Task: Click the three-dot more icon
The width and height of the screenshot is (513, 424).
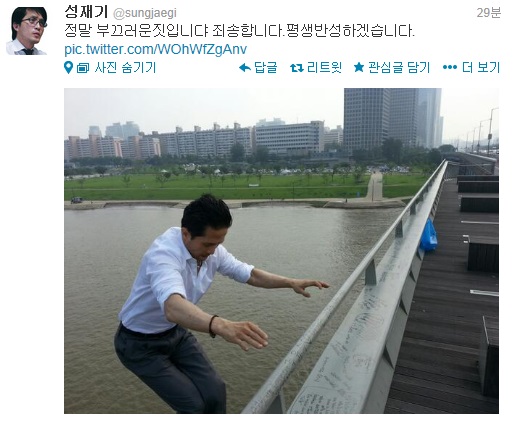Action: pyautogui.click(x=450, y=68)
